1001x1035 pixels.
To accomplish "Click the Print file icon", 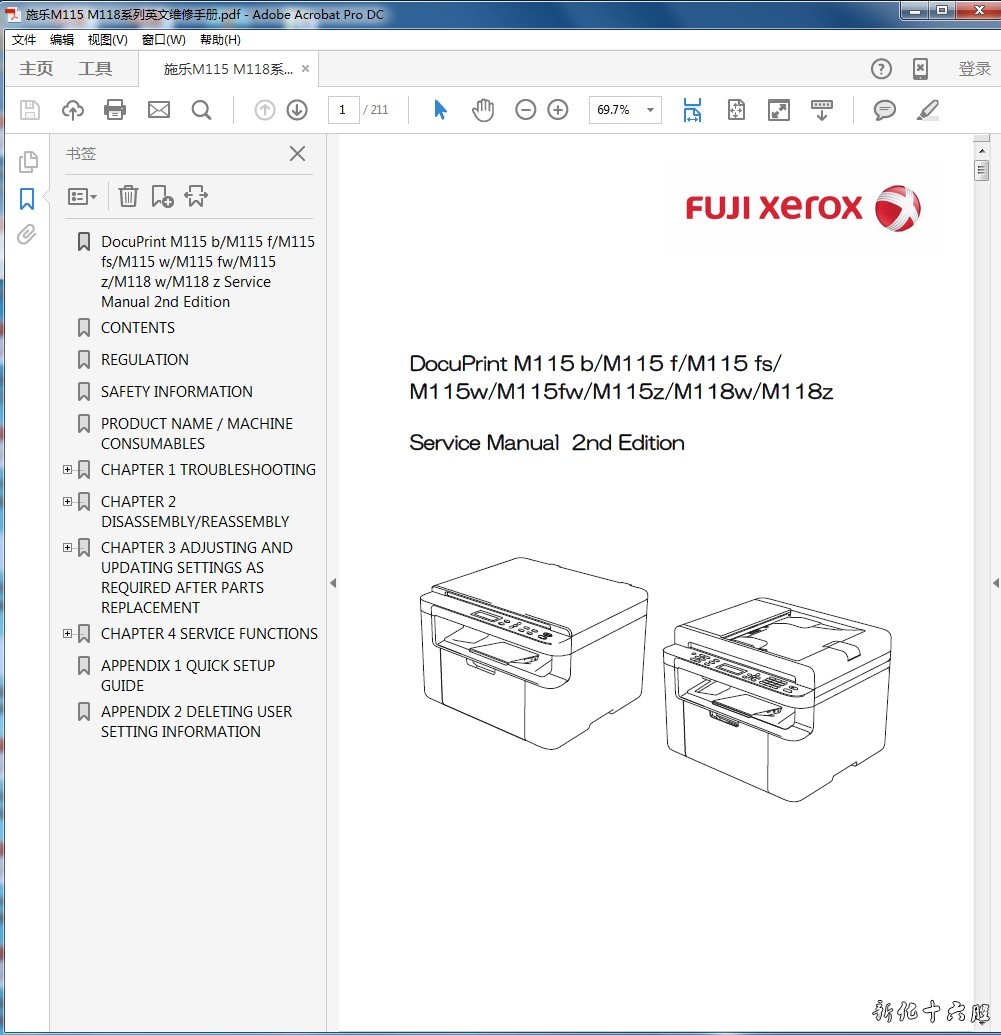I will (115, 110).
